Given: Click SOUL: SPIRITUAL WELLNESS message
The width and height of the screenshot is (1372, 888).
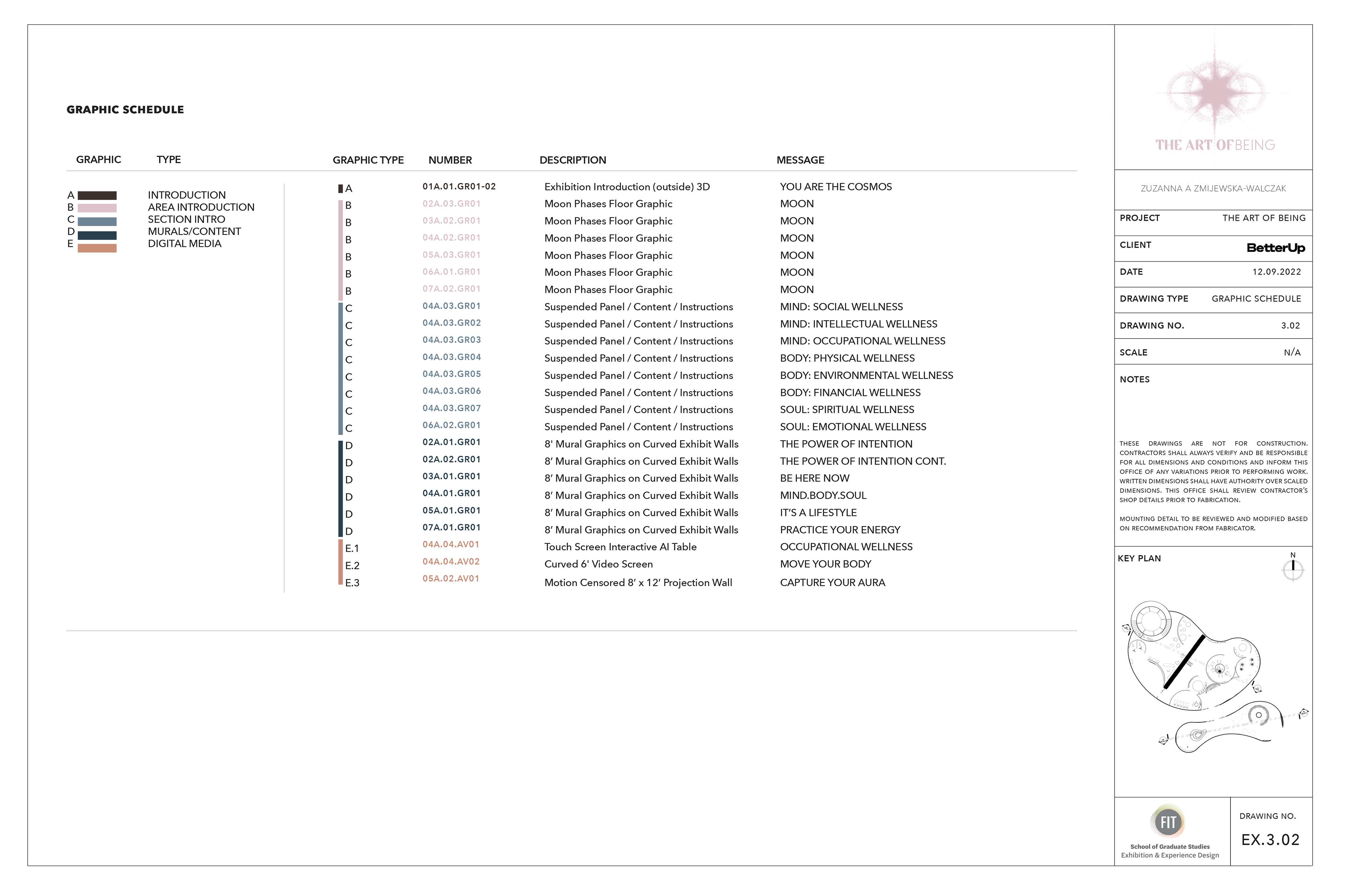Looking at the screenshot, I should point(847,410).
